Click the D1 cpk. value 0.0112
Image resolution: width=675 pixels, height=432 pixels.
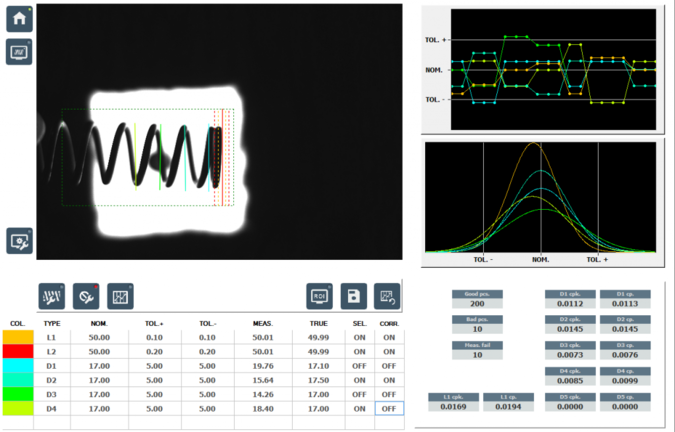[x=570, y=303]
